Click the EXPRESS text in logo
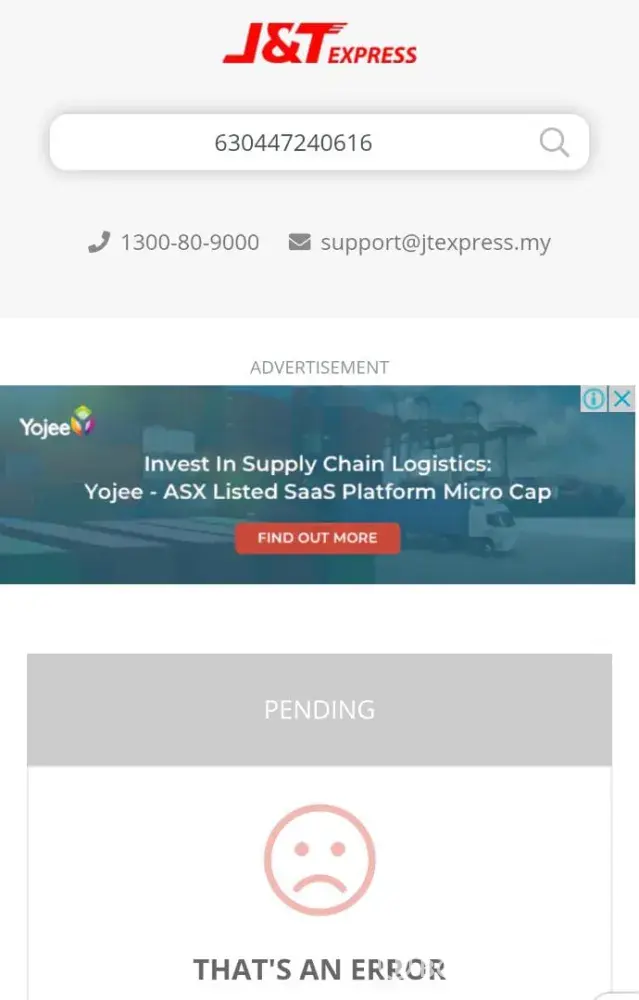Screen dimensions: 639x1000 372,55
